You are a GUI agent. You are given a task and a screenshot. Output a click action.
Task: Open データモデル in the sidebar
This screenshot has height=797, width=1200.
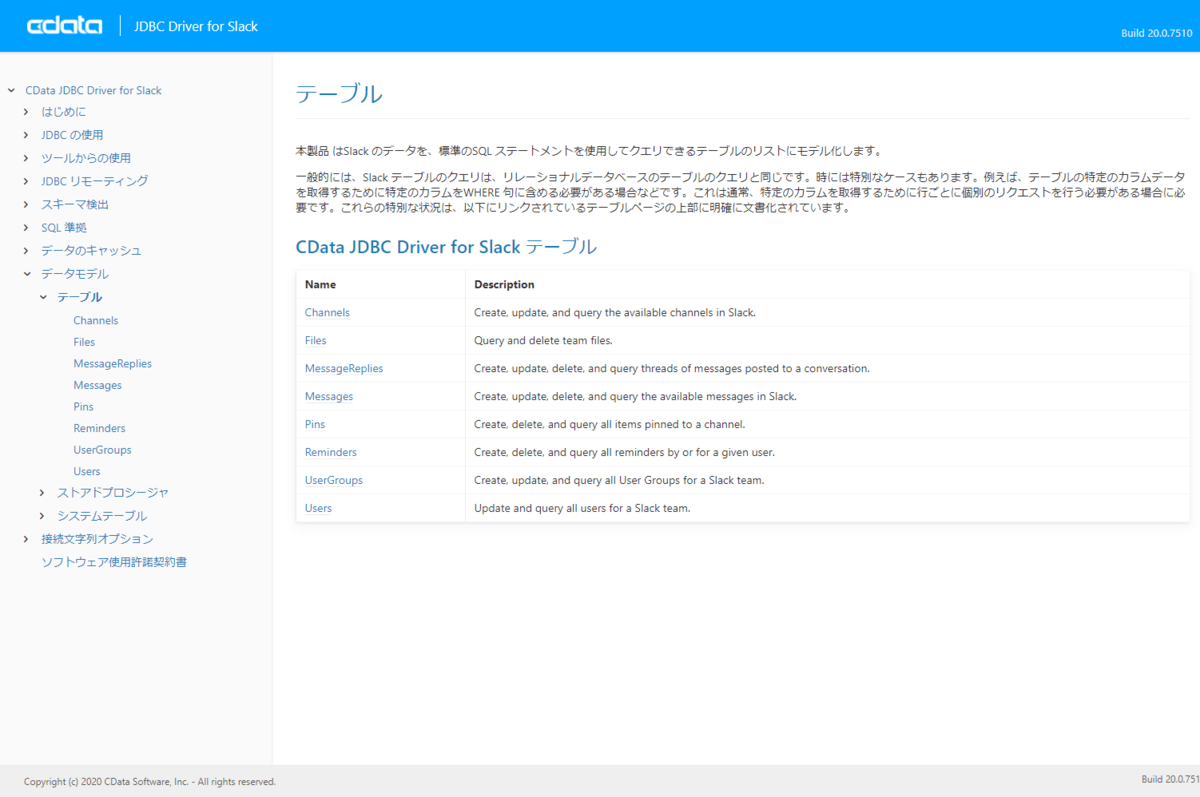coord(75,273)
